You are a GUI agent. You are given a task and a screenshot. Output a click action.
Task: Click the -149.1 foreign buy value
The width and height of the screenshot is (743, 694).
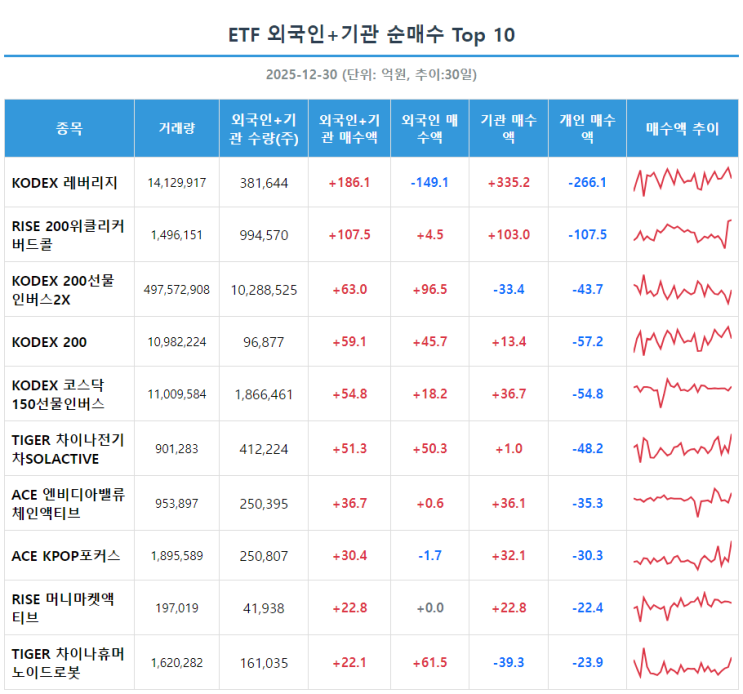(x=430, y=183)
